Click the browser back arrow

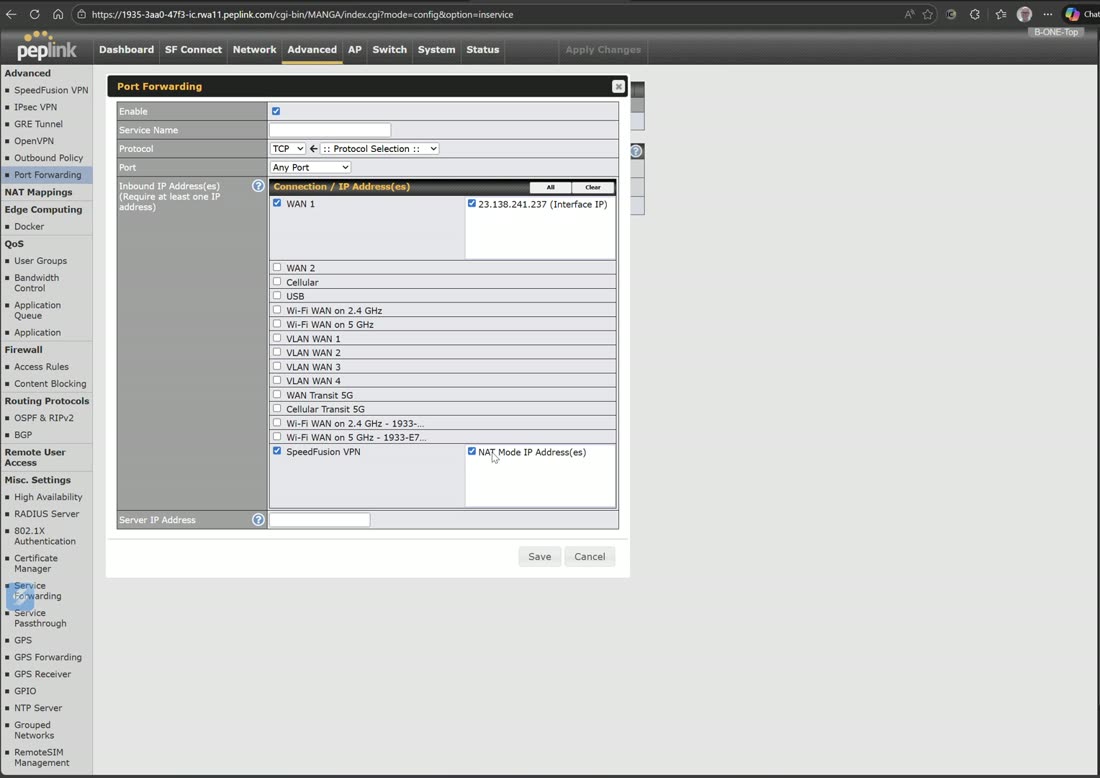[x=11, y=14]
